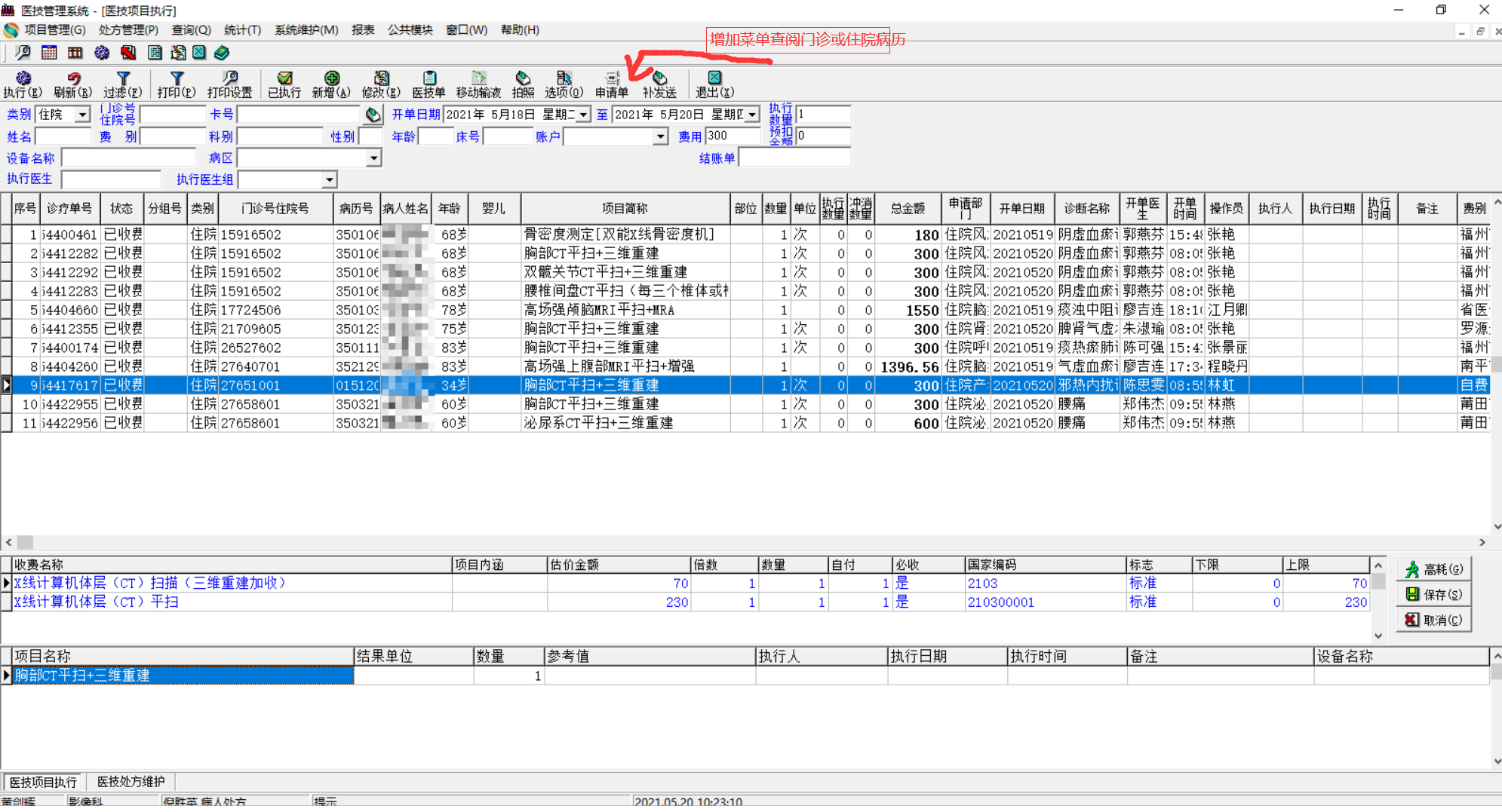Click the 拍照 photo icon
The image size is (1502, 812).
coord(523,84)
